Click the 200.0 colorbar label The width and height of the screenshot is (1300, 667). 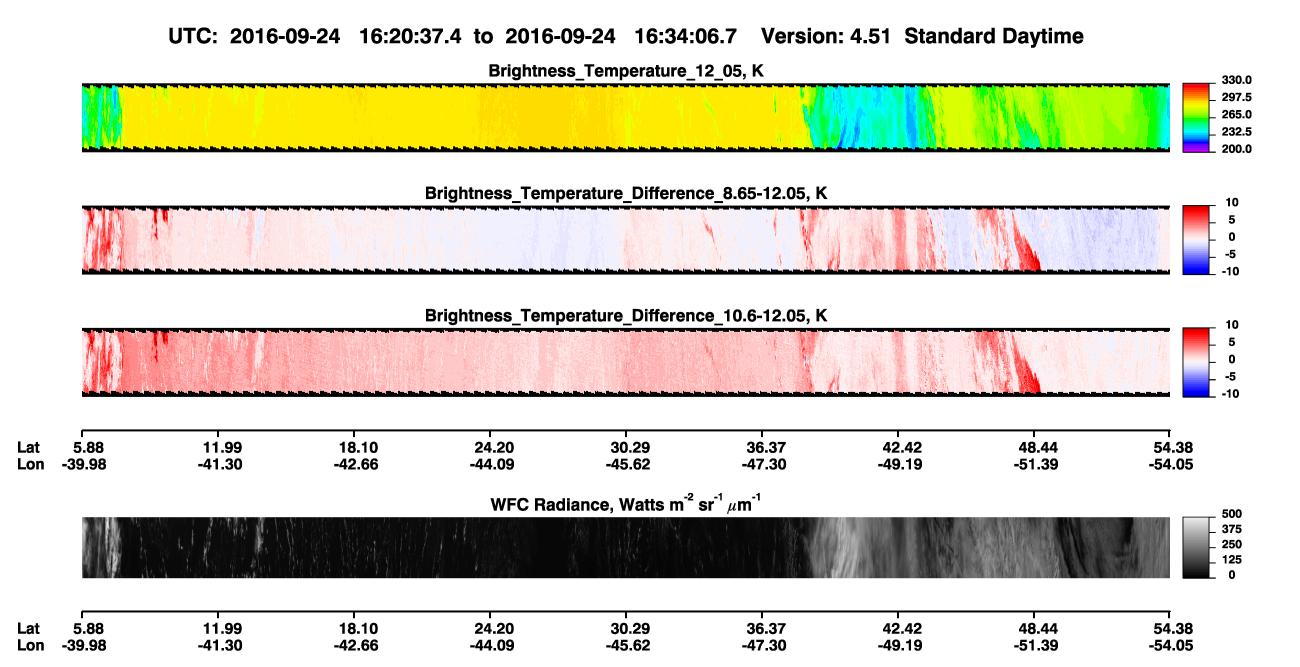click(x=1235, y=148)
